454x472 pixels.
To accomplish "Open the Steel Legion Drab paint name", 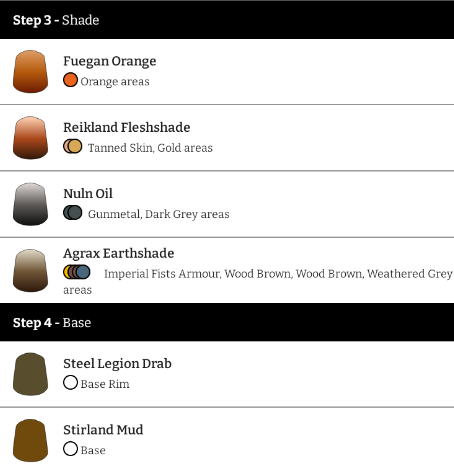I will pyautogui.click(x=117, y=364).
